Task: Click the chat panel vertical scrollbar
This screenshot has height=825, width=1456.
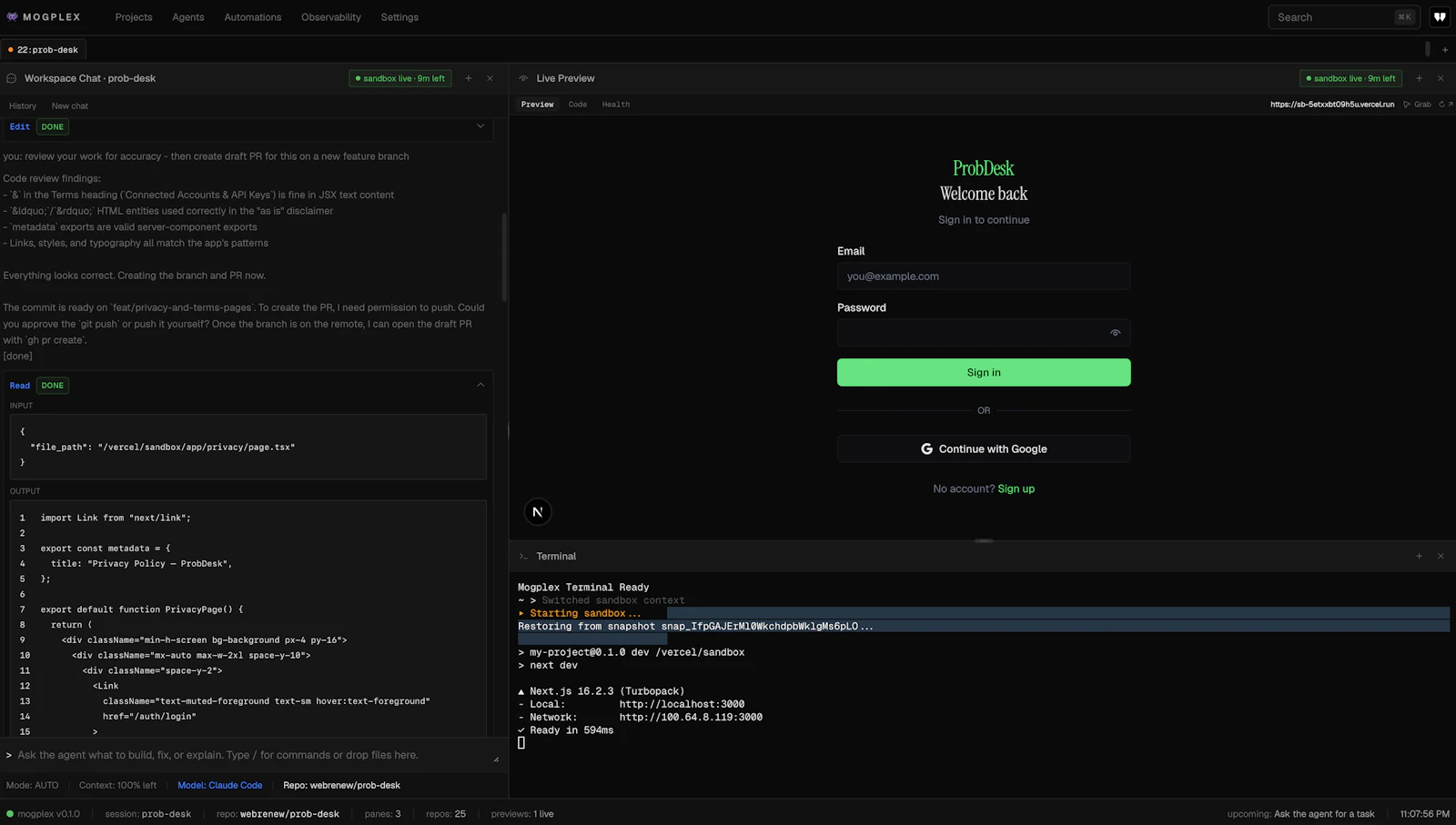Action: [504, 257]
